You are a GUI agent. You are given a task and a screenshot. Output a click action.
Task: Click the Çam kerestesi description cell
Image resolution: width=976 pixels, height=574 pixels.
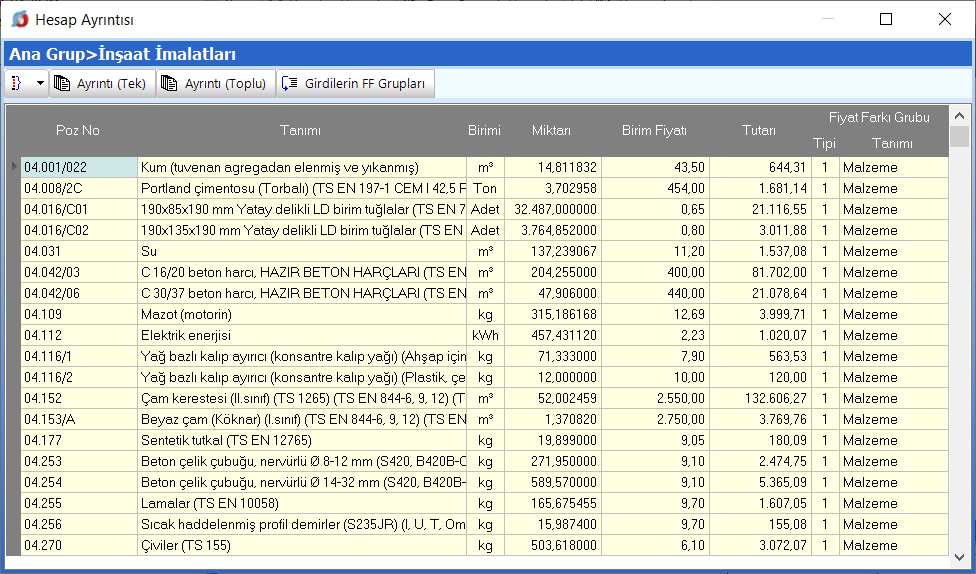point(302,398)
